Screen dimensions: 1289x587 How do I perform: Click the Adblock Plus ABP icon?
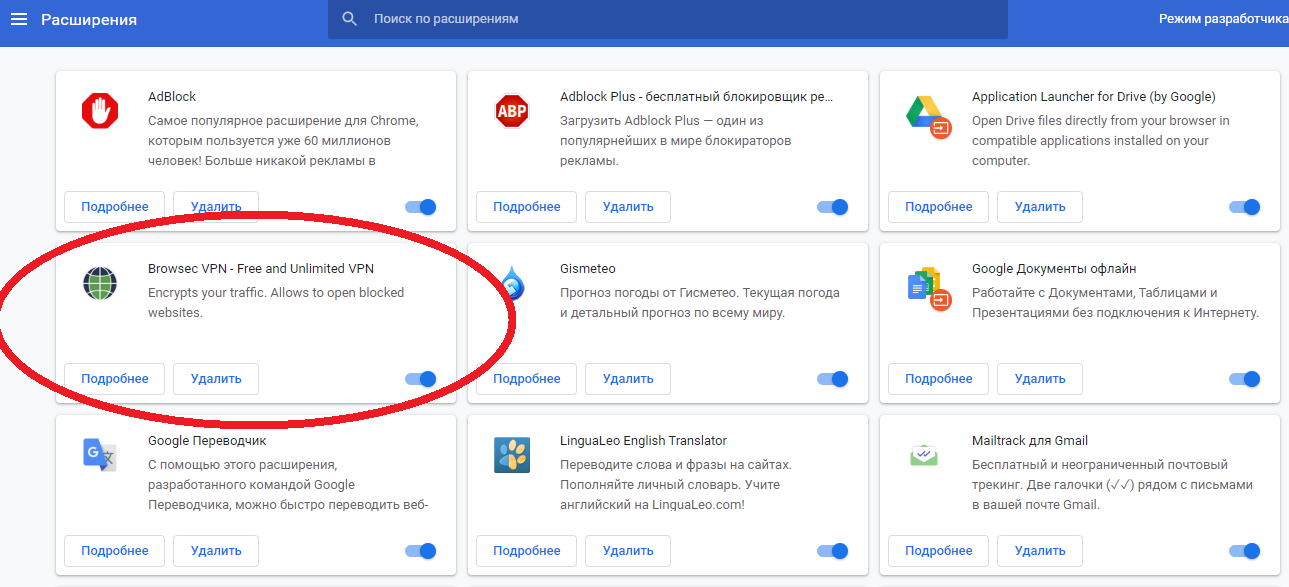tap(512, 110)
